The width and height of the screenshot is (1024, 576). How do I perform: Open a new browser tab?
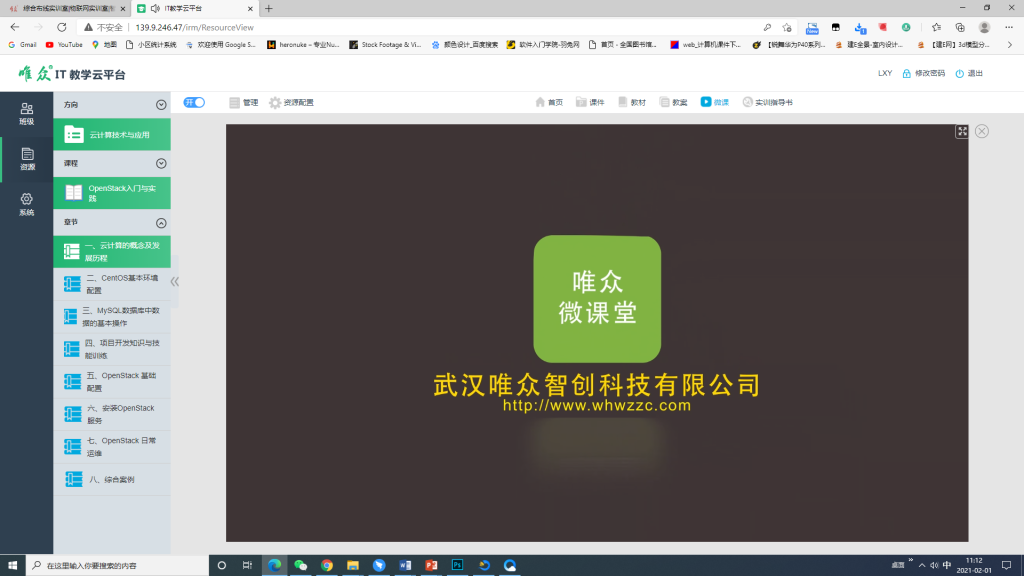[x=268, y=8]
